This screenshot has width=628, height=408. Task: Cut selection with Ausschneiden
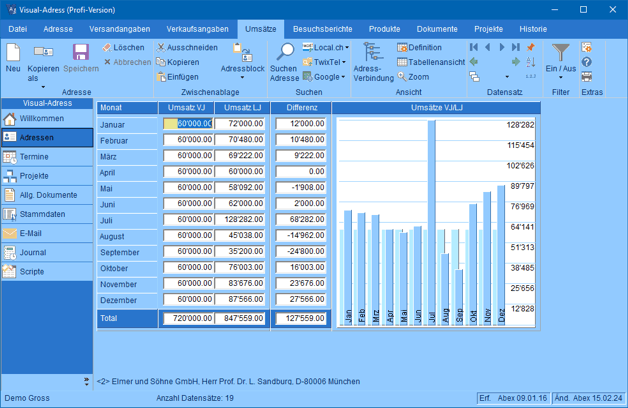tap(187, 47)
